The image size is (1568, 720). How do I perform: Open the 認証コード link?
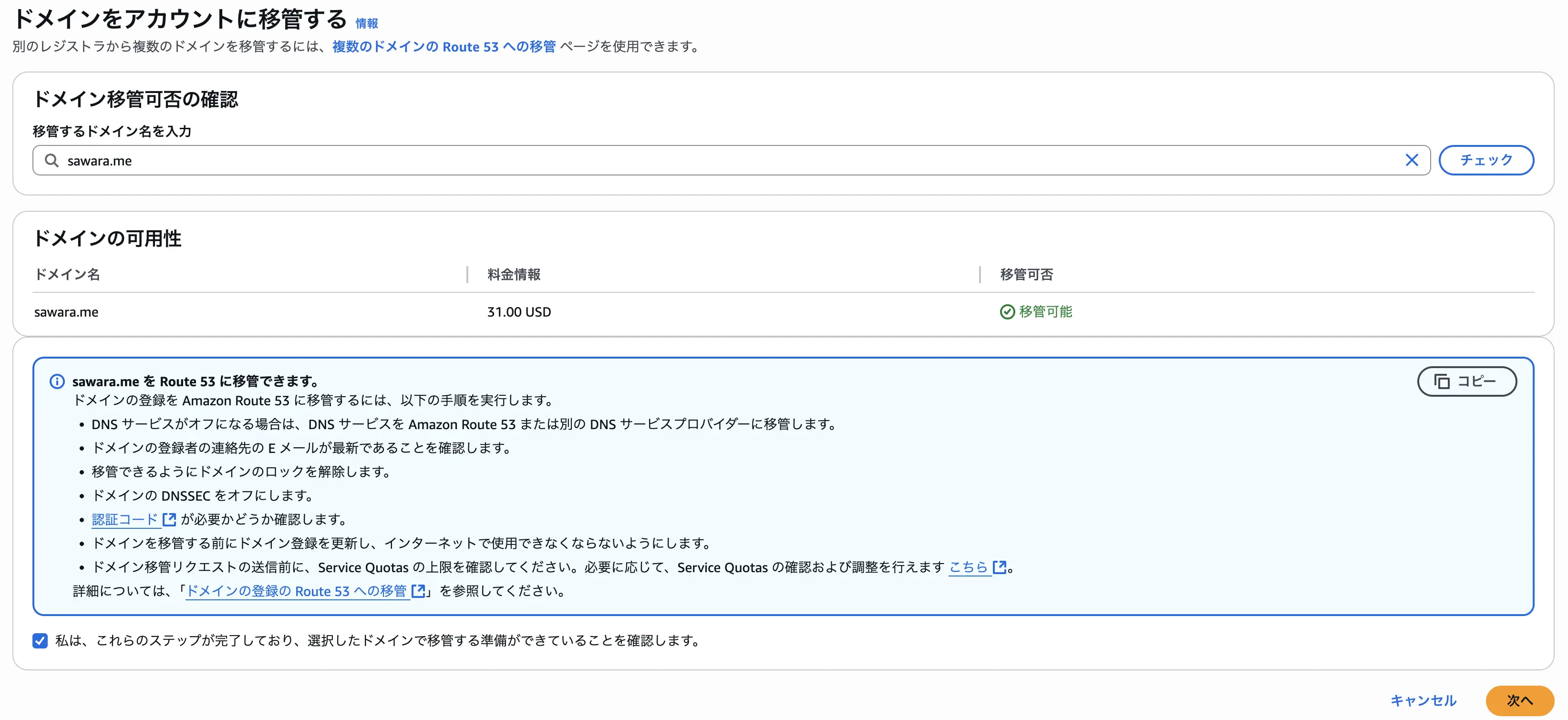[125, 519]
